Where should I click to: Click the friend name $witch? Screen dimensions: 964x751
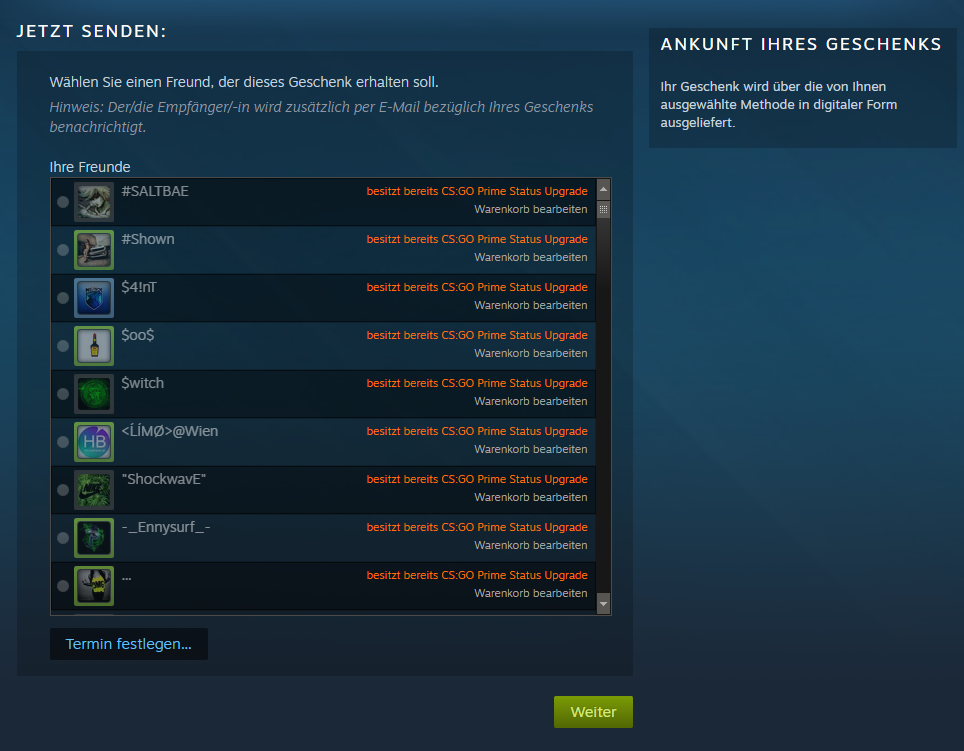(x=143, y=383)
